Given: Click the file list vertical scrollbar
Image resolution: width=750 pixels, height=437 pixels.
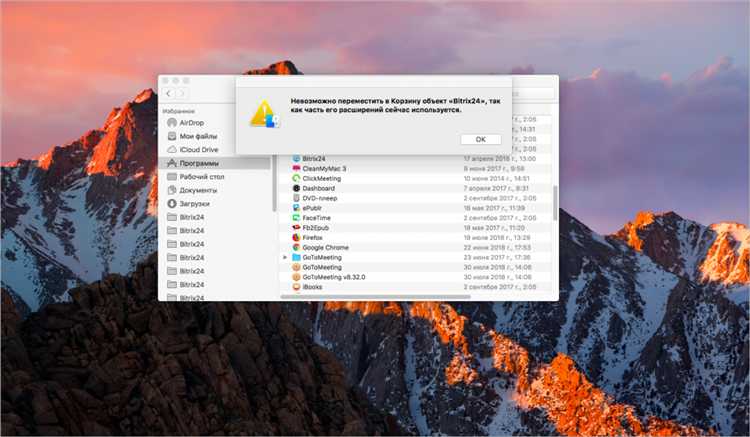Looking at the screenshot, I should click(x=555, y=203).
